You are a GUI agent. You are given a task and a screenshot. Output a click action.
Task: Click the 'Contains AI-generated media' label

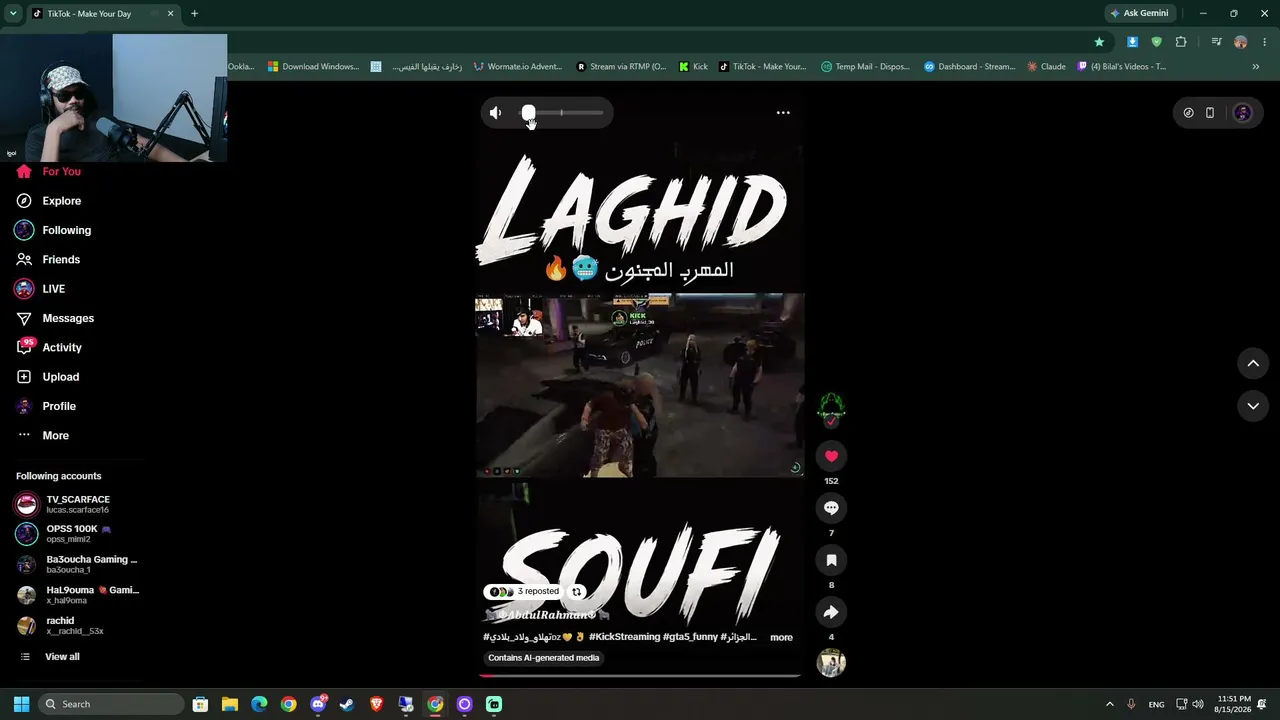coord(544,658)
